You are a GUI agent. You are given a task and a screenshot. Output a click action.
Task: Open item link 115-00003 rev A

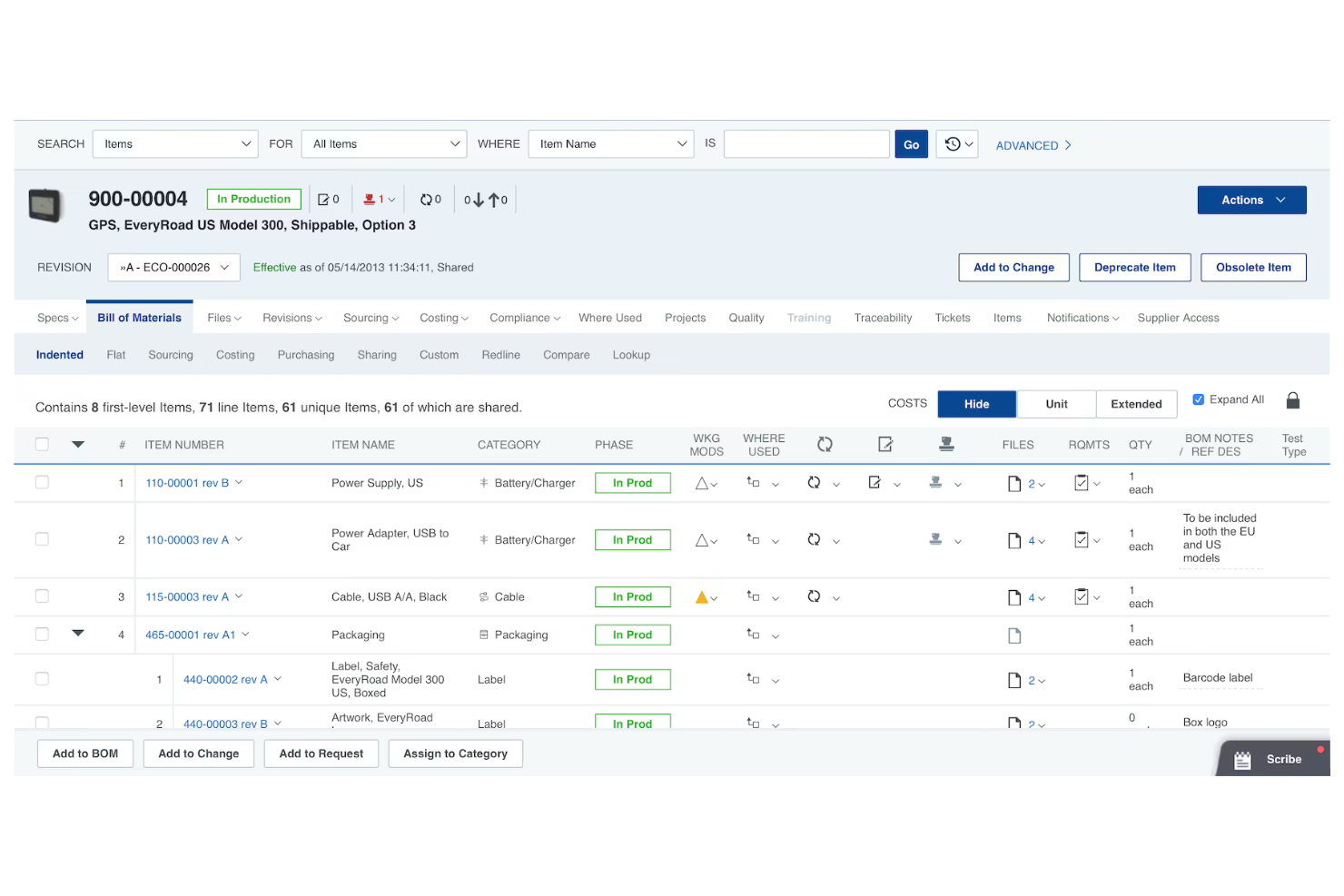pyautogui.click(x=186, y=596)
